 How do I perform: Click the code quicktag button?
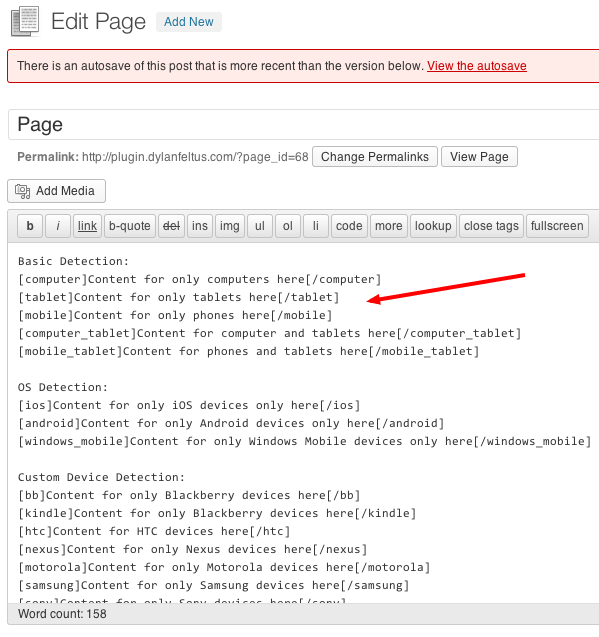click(x=349, y=226)
